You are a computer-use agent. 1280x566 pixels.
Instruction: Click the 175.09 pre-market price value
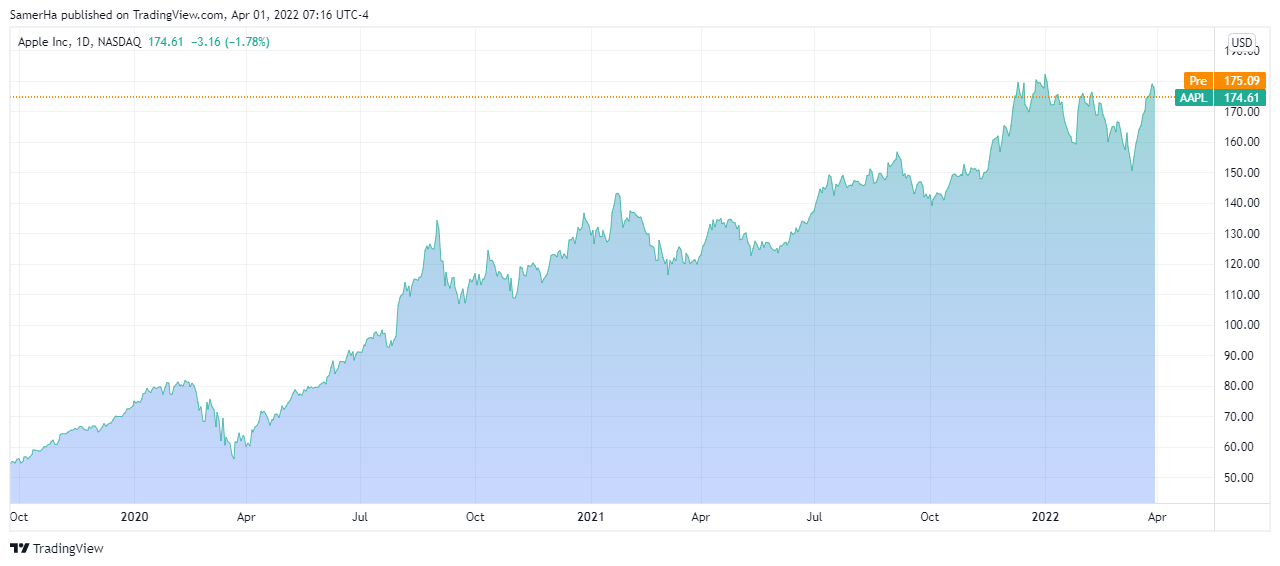pos(1240,80)
